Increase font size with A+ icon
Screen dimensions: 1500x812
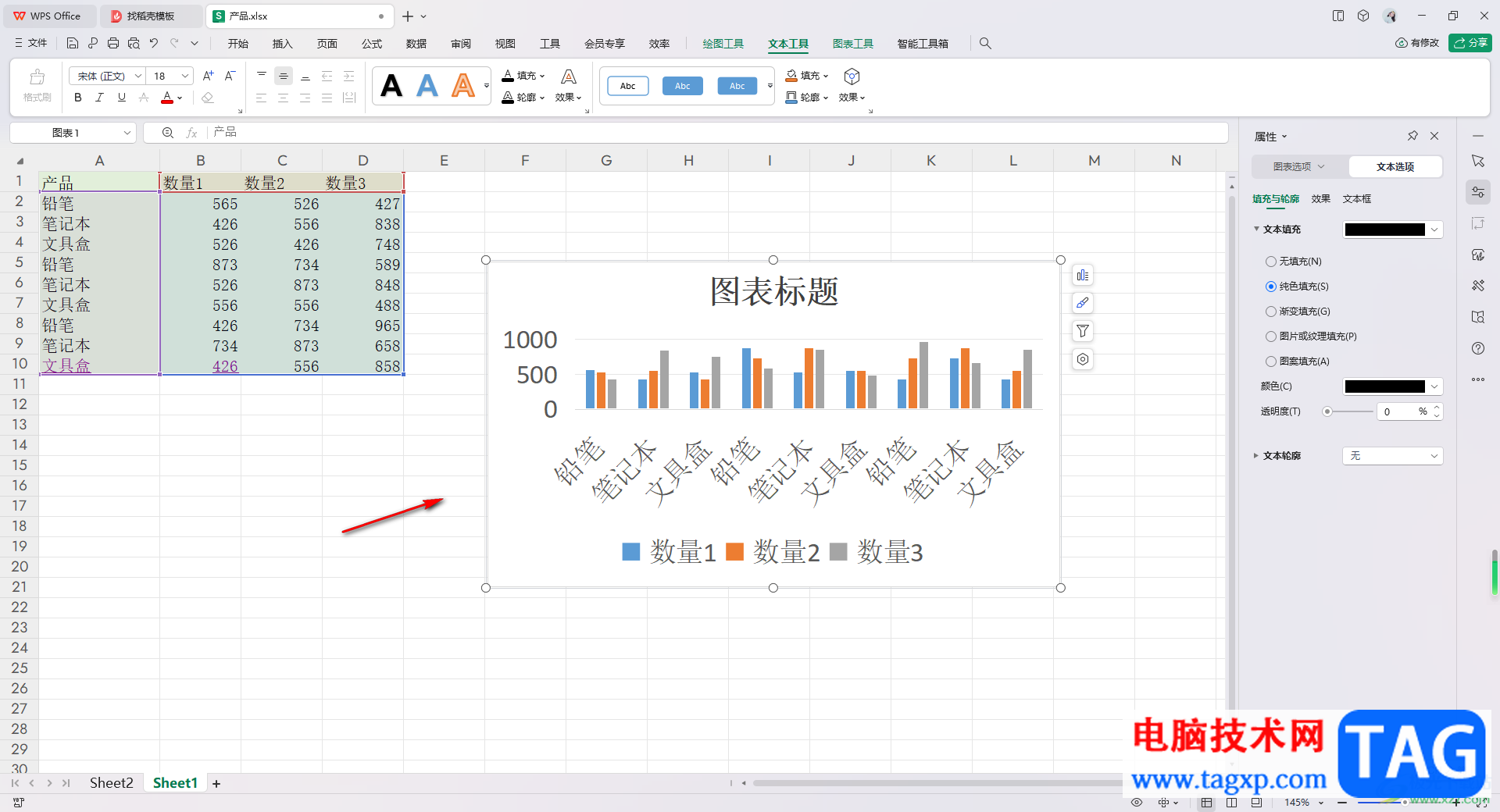point(208,76)
